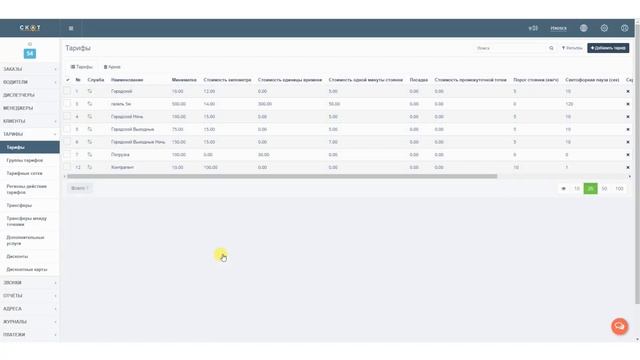Screen dimensions: 640x360
Task: Focus the Поиск search field
Action: [x=510, y=48]
